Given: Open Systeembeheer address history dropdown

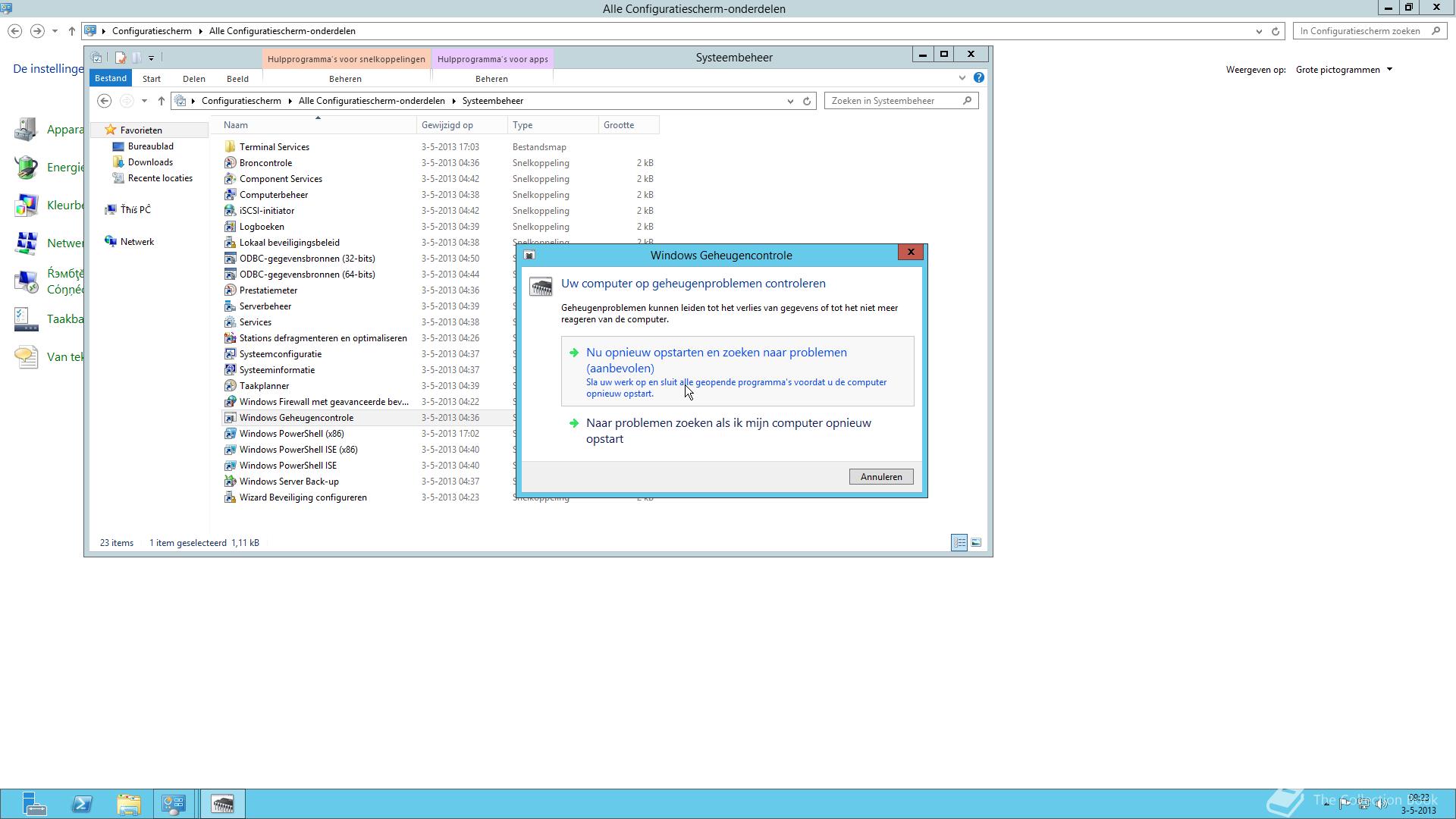Looking at the screenshot, I should 790,101.
